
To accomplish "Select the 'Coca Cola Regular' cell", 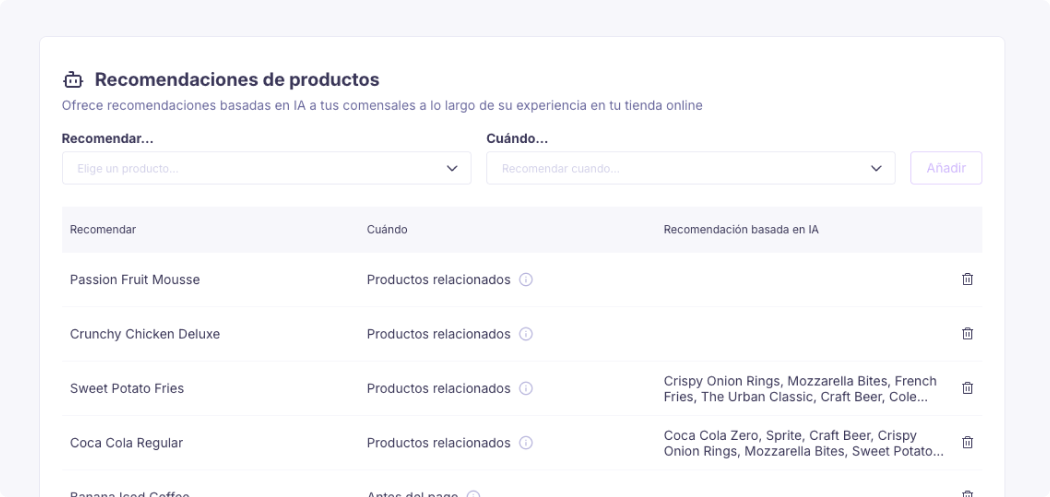I will click(x=126, y=443).
